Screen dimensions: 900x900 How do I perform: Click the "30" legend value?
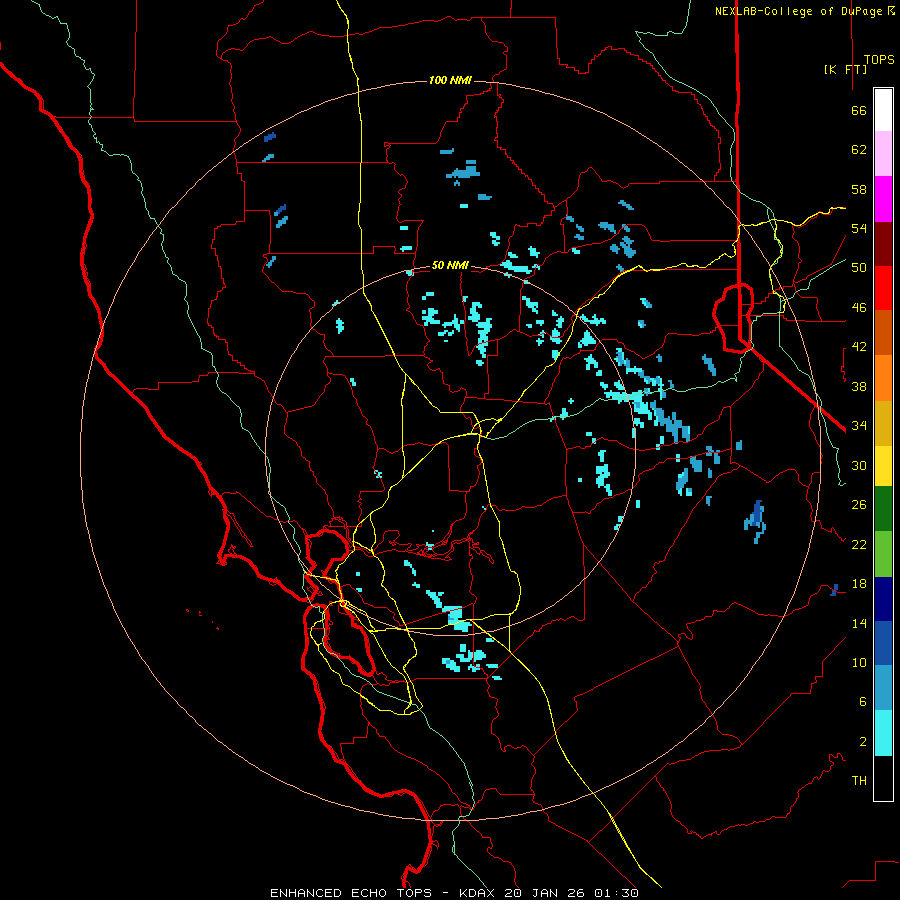coord(859,465)
